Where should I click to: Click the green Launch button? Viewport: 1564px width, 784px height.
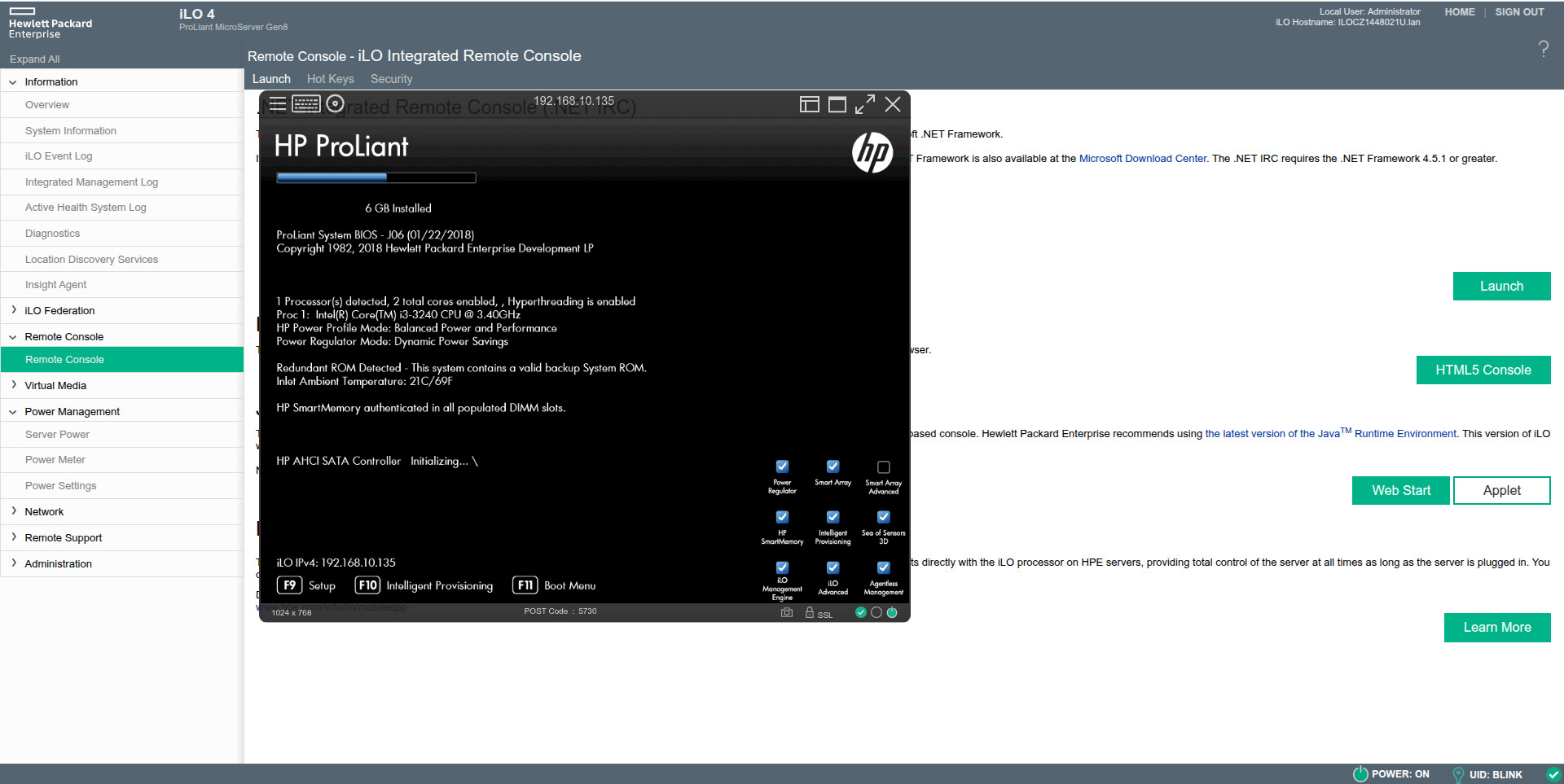pos(1501,287)
